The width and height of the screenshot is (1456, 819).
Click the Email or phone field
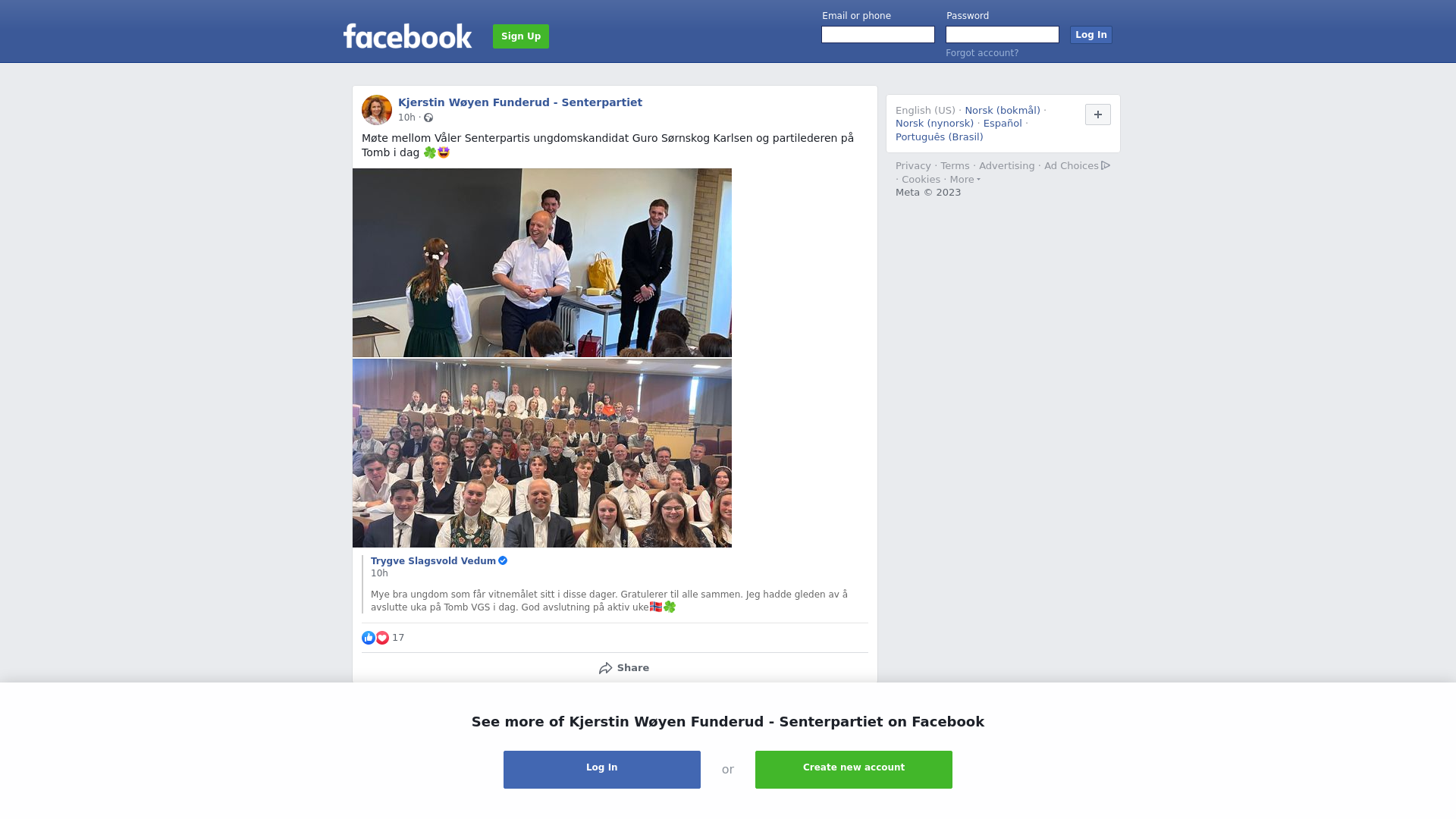click(x=878, y=35)
